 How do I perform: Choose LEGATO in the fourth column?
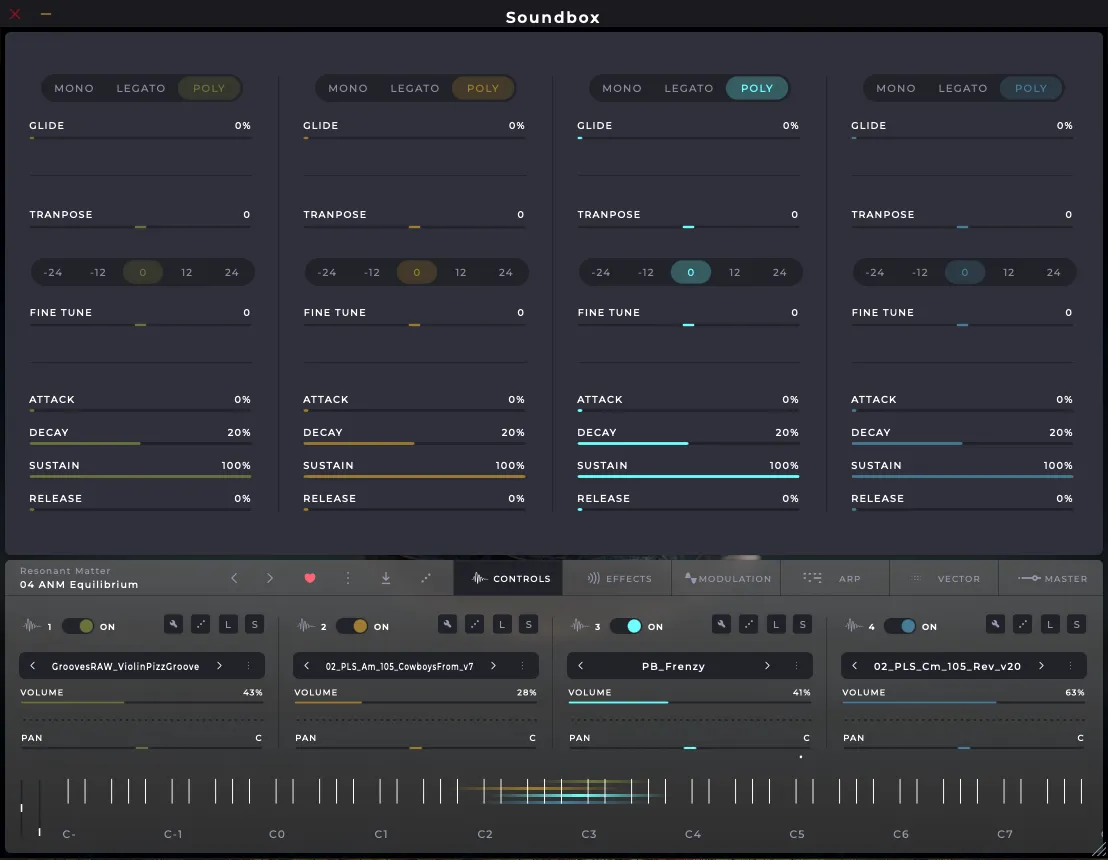962,88
